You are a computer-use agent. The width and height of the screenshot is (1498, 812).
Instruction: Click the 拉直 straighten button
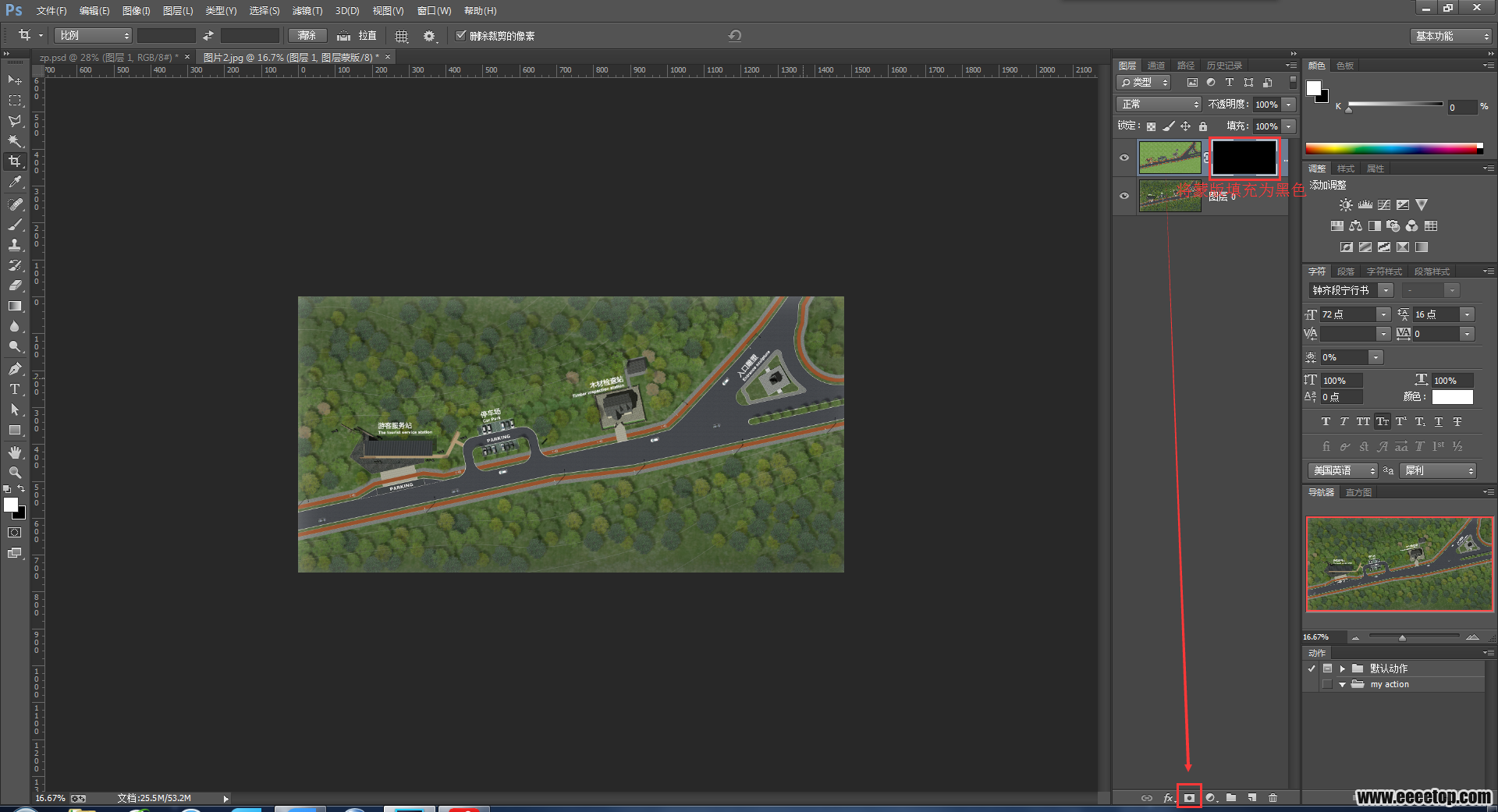pyautogui.click(x=357, y=36)
